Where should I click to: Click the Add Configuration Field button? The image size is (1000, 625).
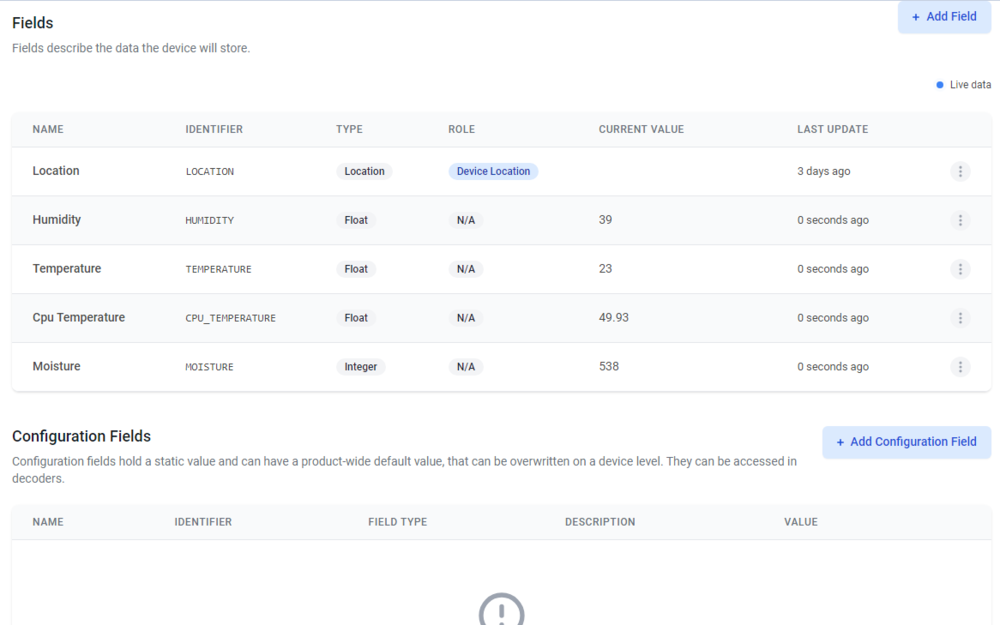(x=906, y=442)
